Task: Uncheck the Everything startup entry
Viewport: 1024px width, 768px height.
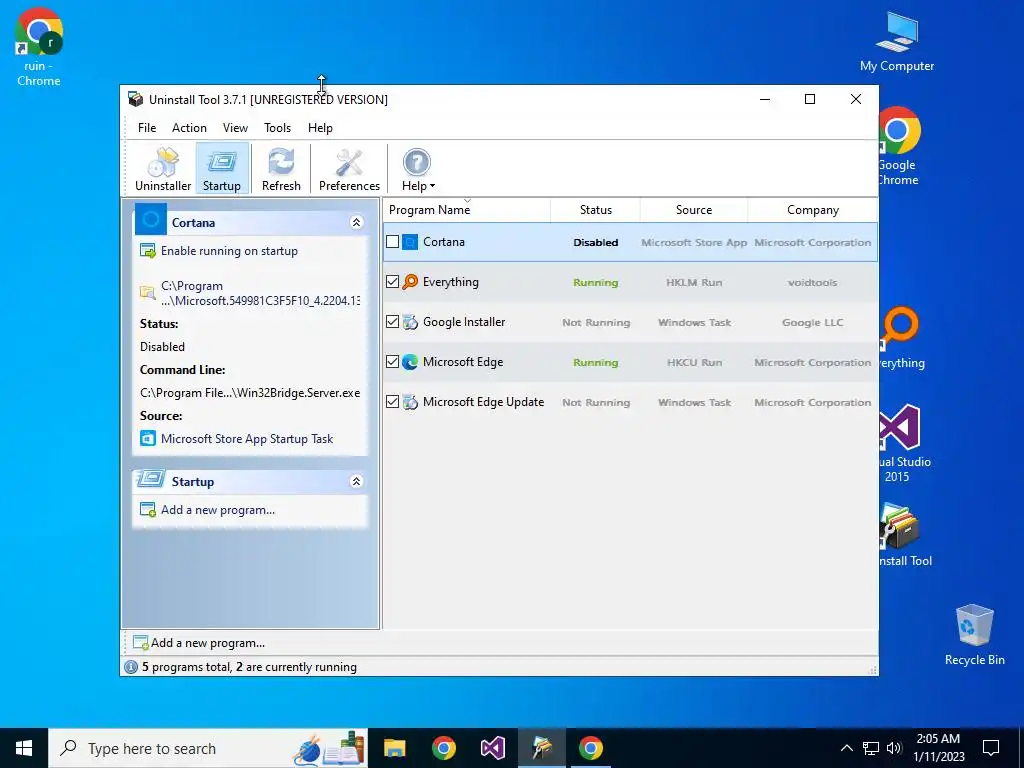Action: coord(392,282)
